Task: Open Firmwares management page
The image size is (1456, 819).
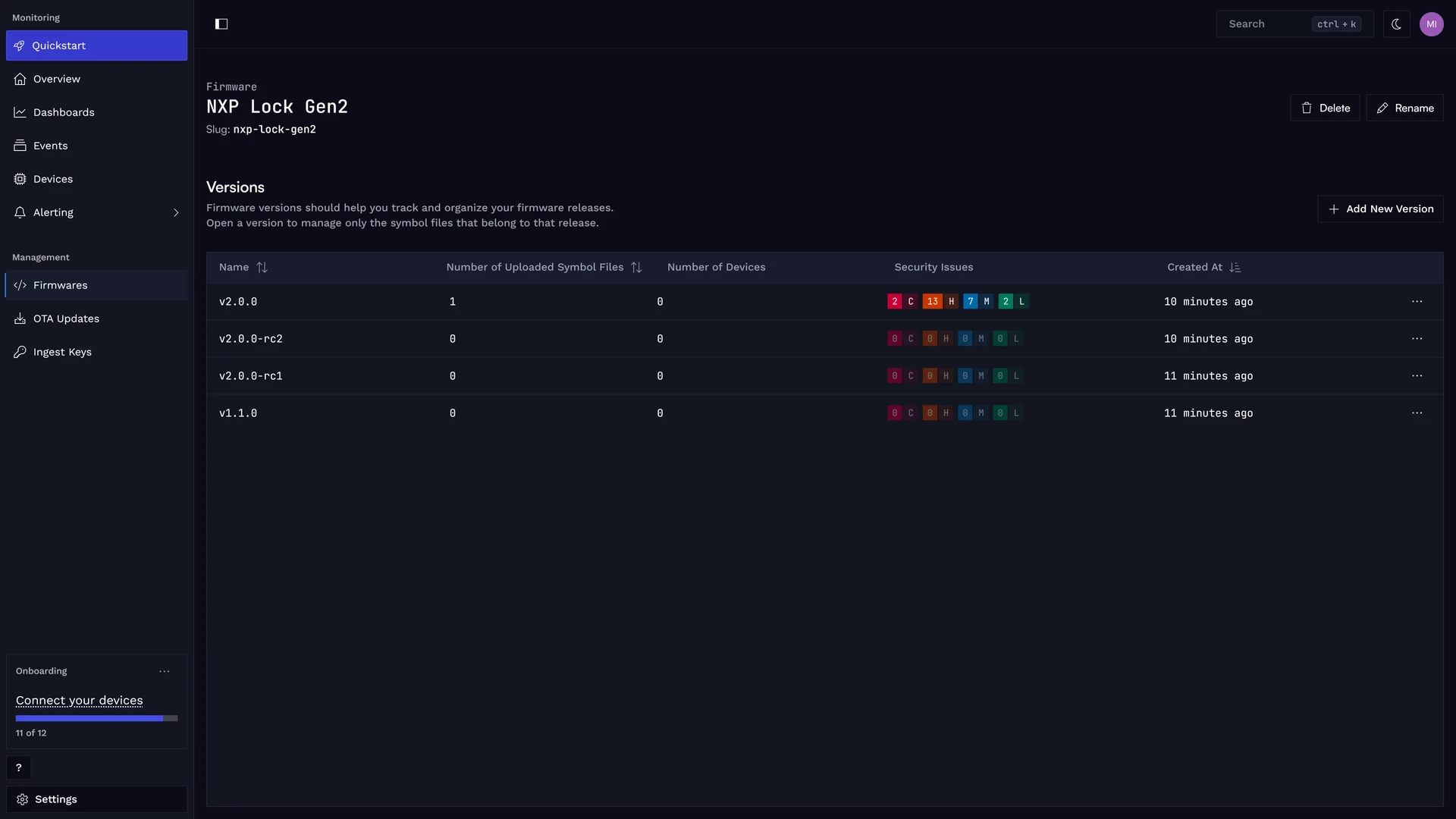Action: (x=96, y=285)
